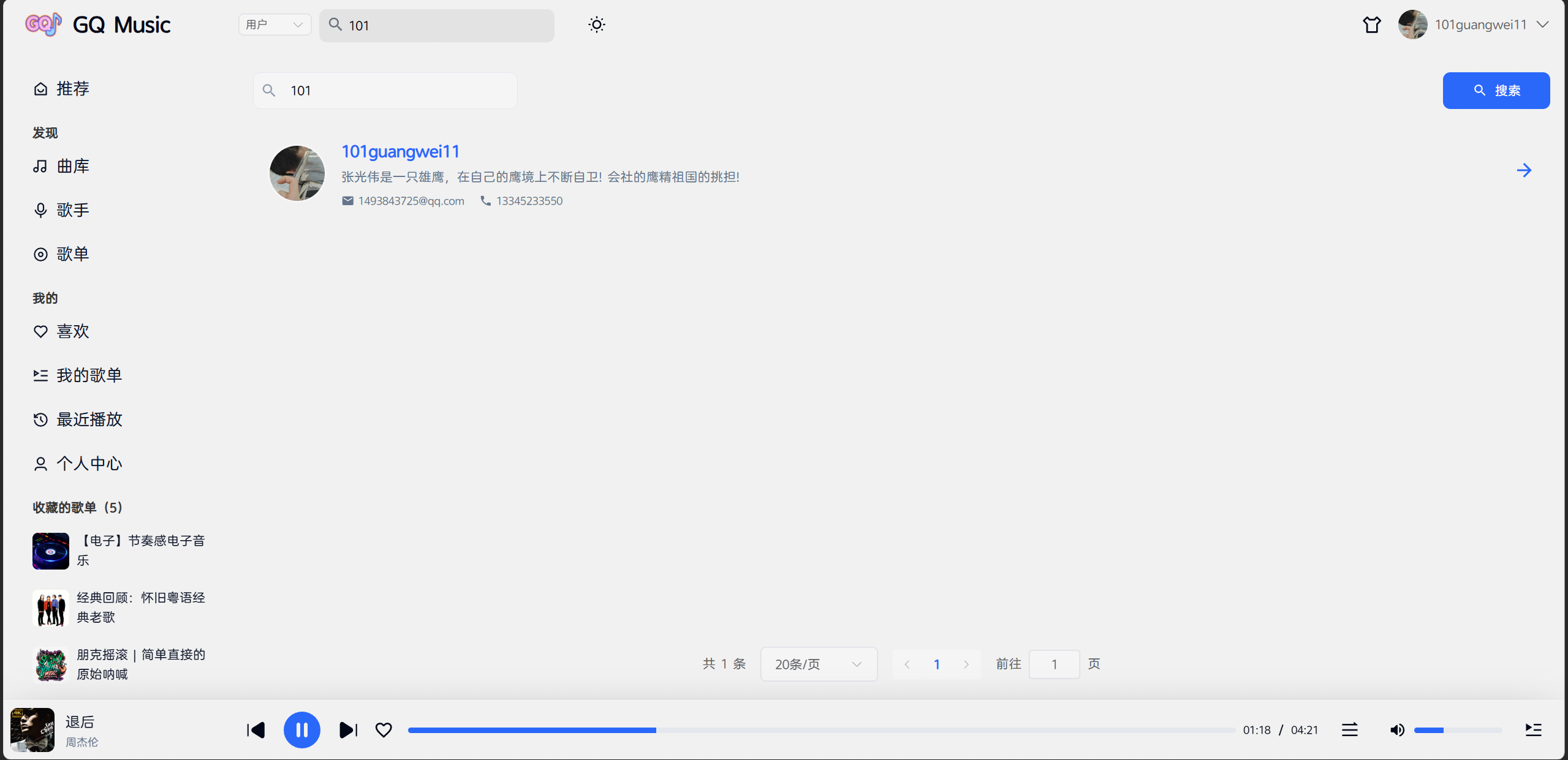
Task: Click the 前往 page number input
Action: coord(1054,664)
